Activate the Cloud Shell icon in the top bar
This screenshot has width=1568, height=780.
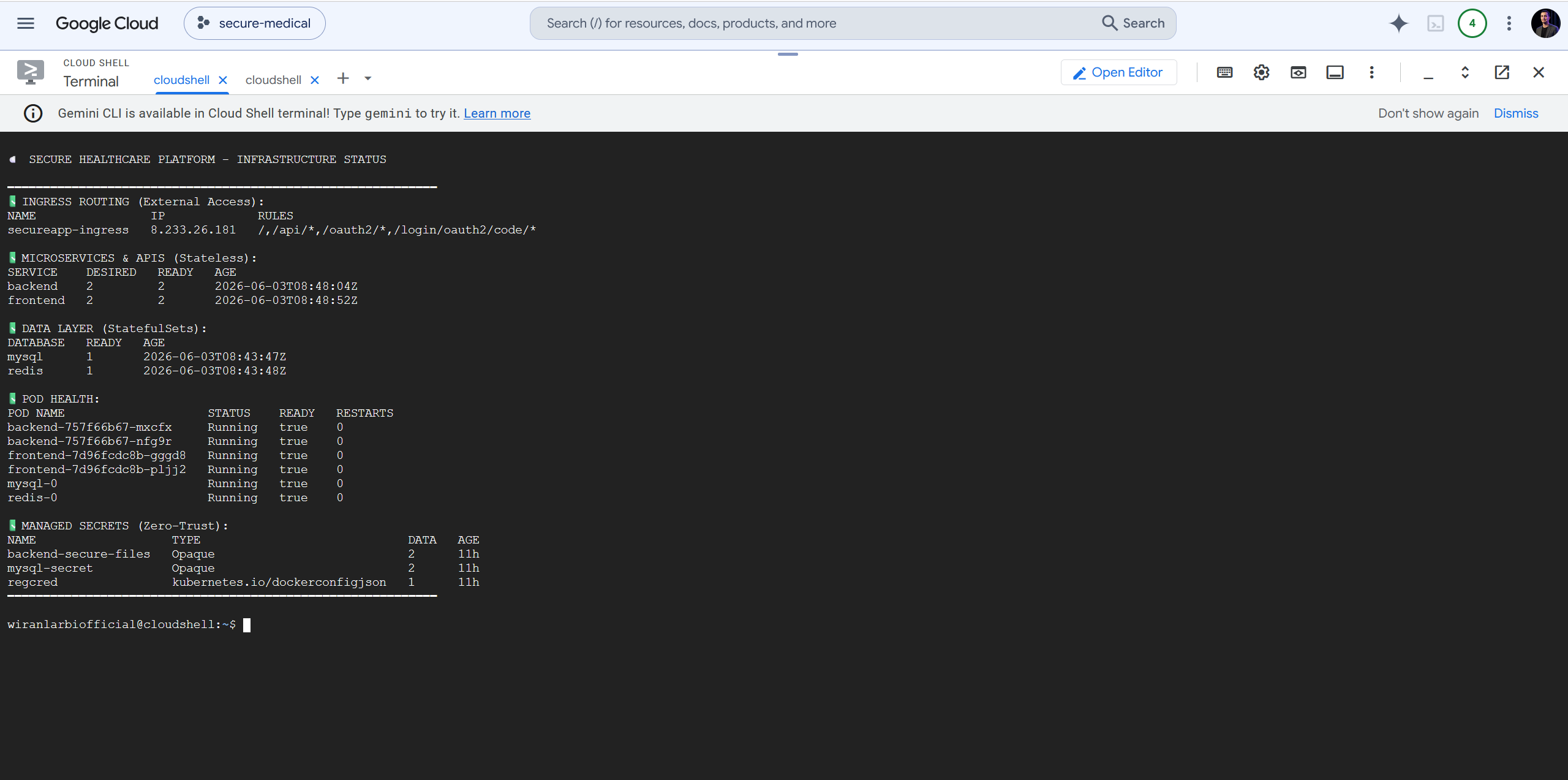(x=1436, y=23)
